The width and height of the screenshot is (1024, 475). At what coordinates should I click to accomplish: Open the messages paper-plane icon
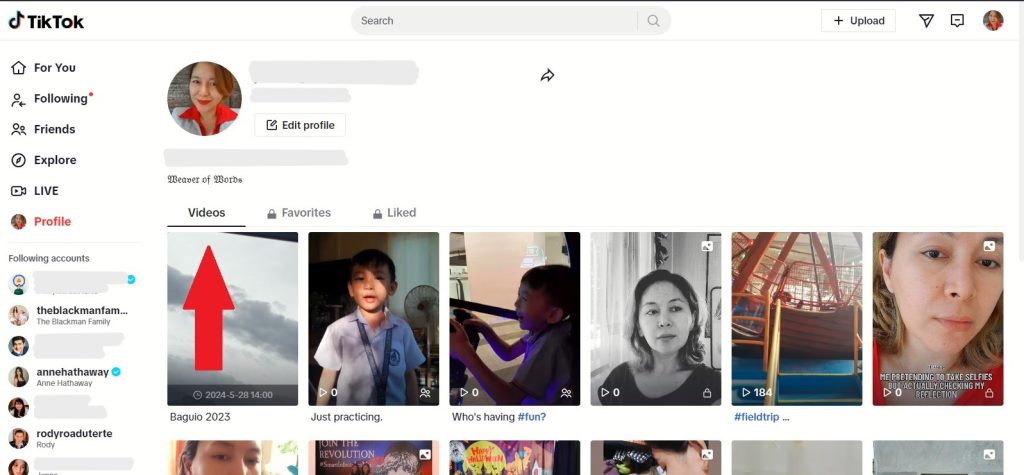click(x=926, y=21)
